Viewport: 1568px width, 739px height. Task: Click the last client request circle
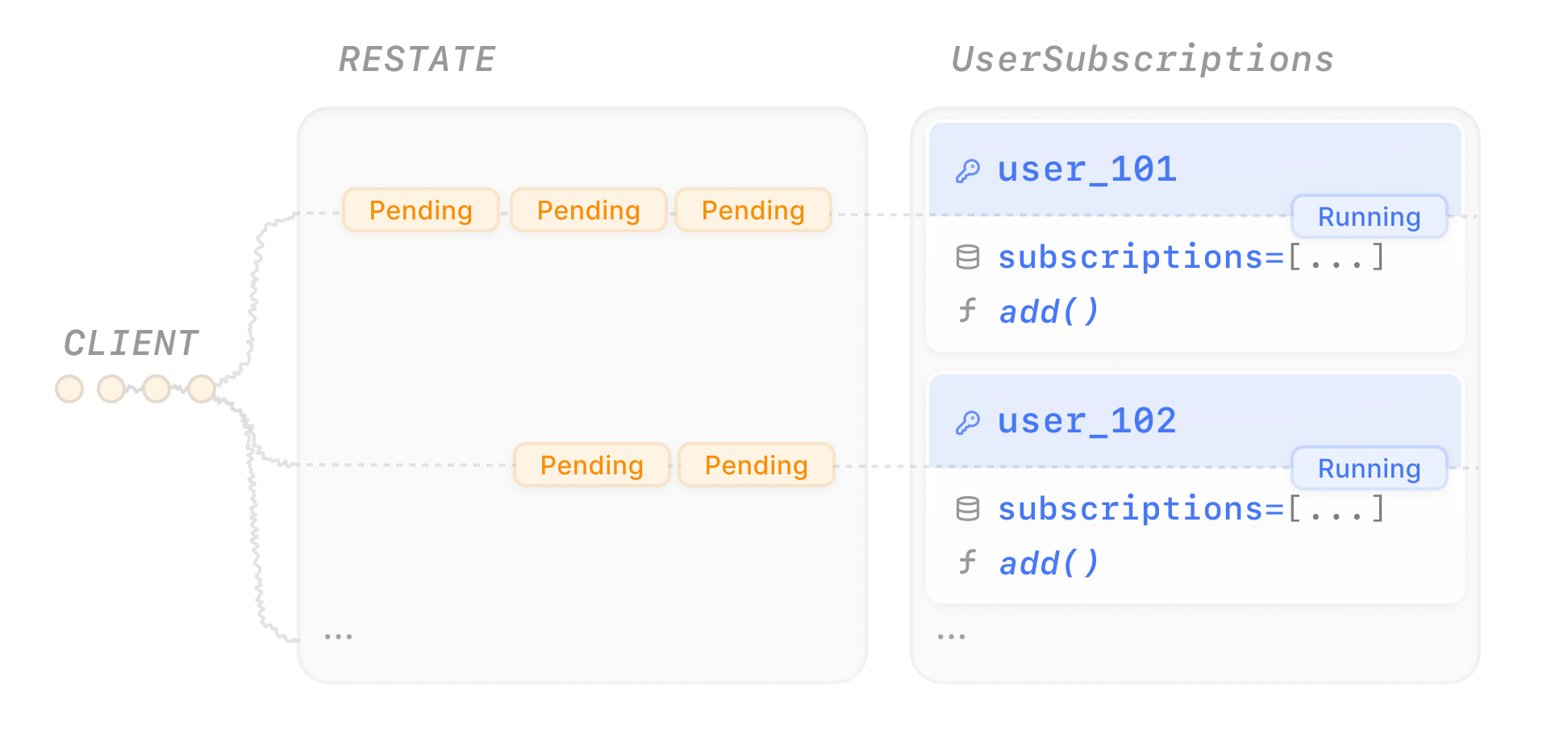(202, 389)
